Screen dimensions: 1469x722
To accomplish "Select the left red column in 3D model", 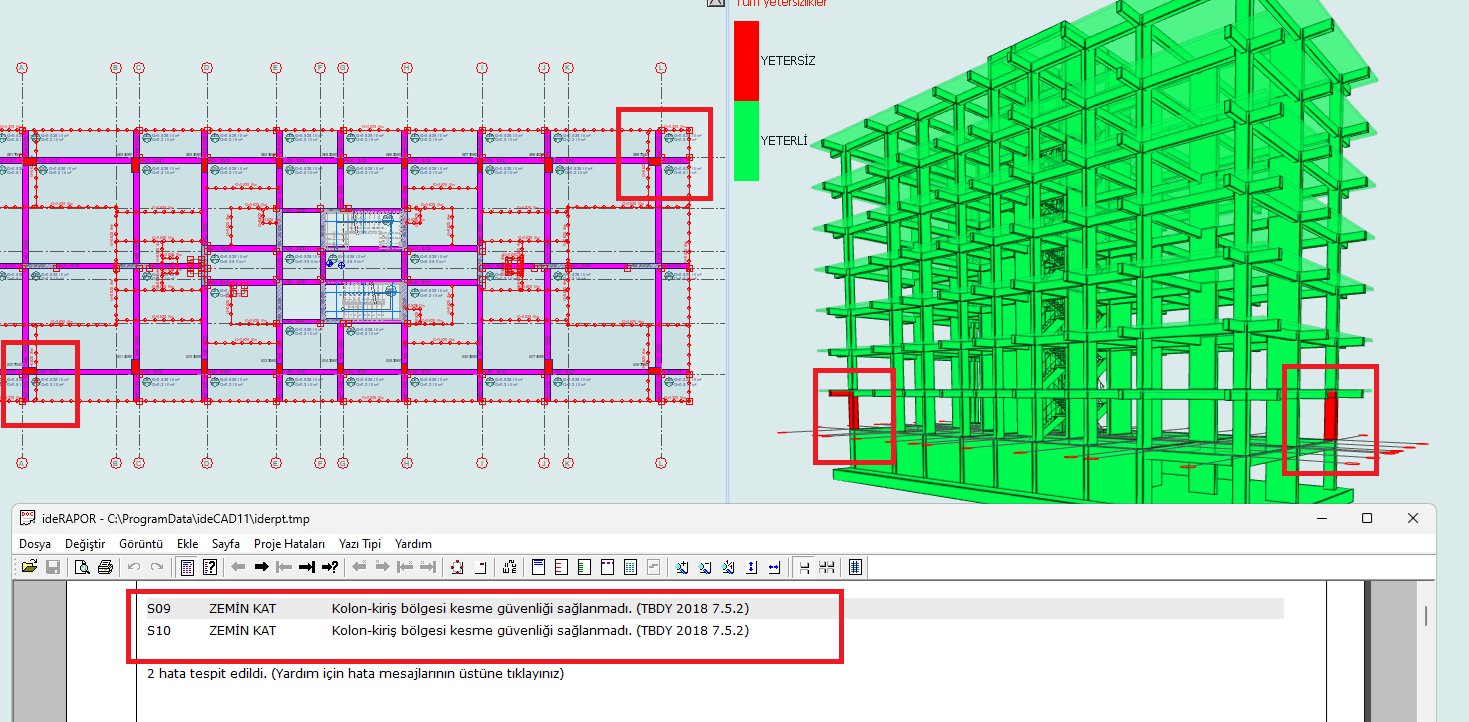I will (853, 410).
